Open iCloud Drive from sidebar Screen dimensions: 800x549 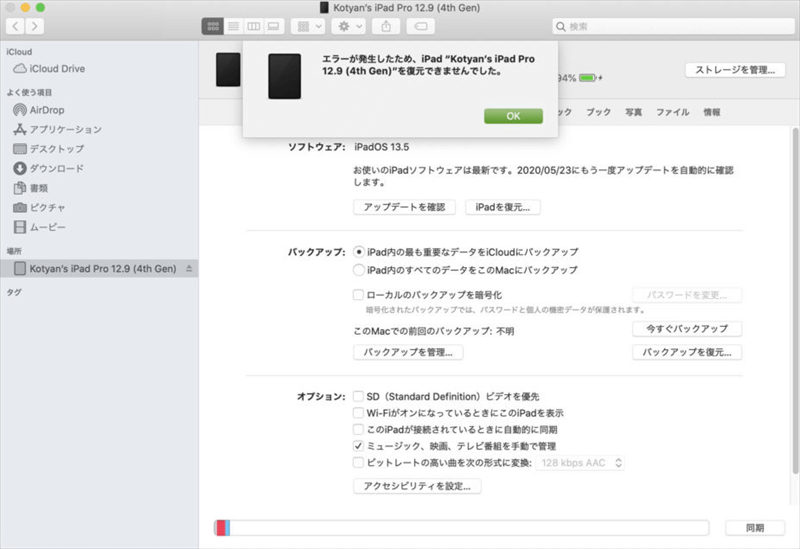(56, 69)
